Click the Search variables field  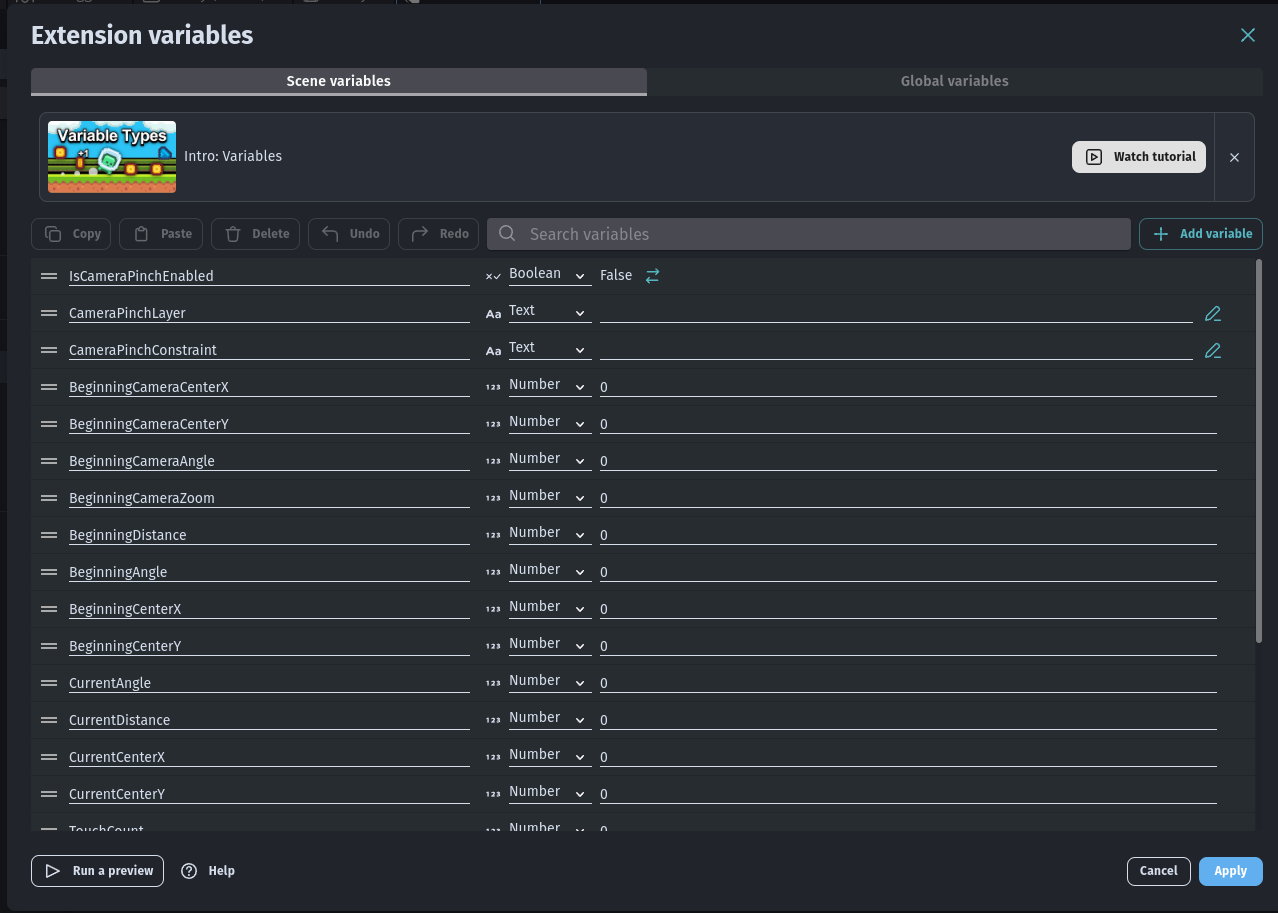click(808, 234)
